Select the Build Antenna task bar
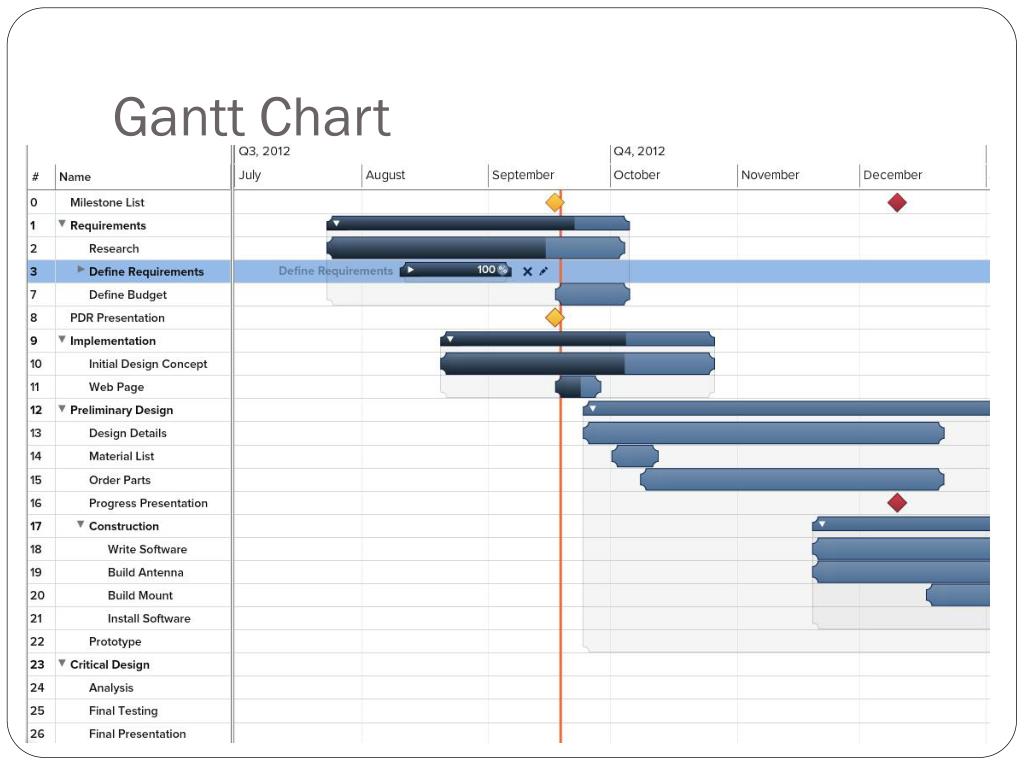This screenshot has height=768, width=1024. (901, 572)
